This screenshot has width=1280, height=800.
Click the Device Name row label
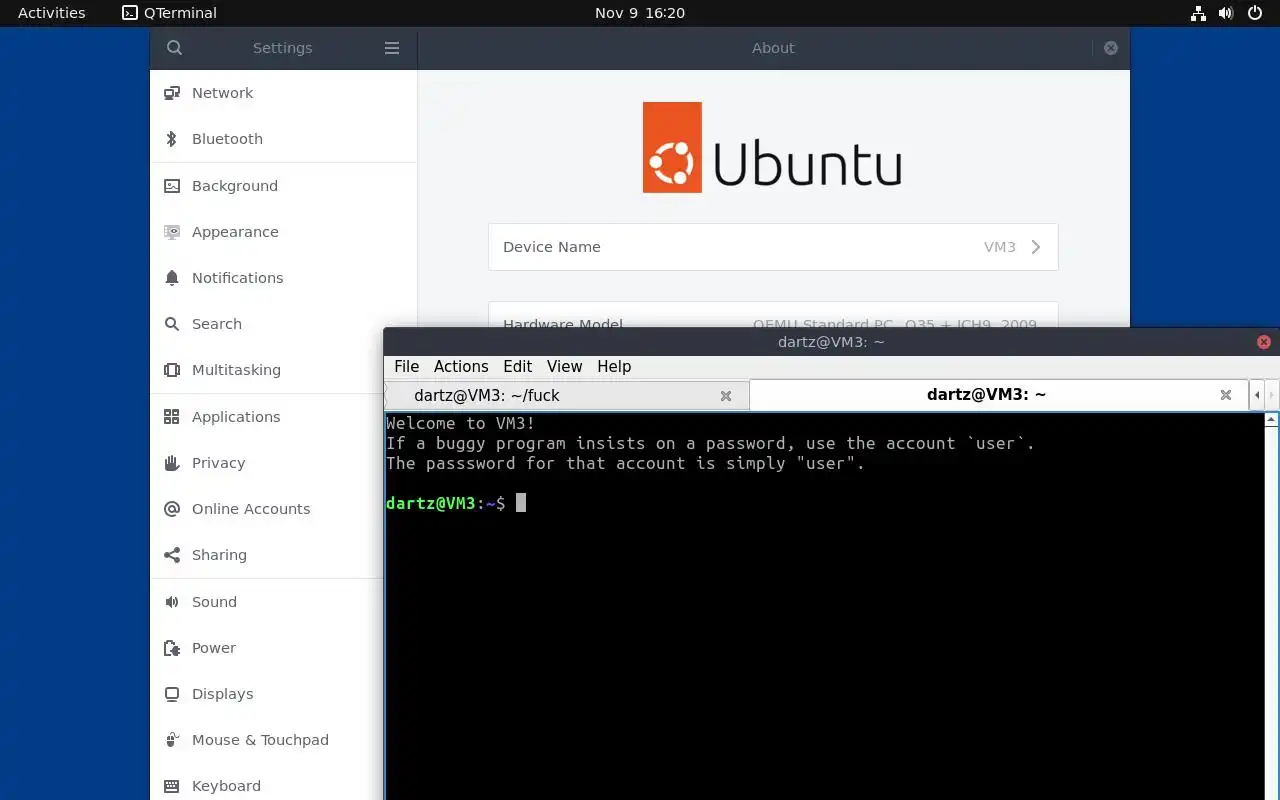point(552,247)
